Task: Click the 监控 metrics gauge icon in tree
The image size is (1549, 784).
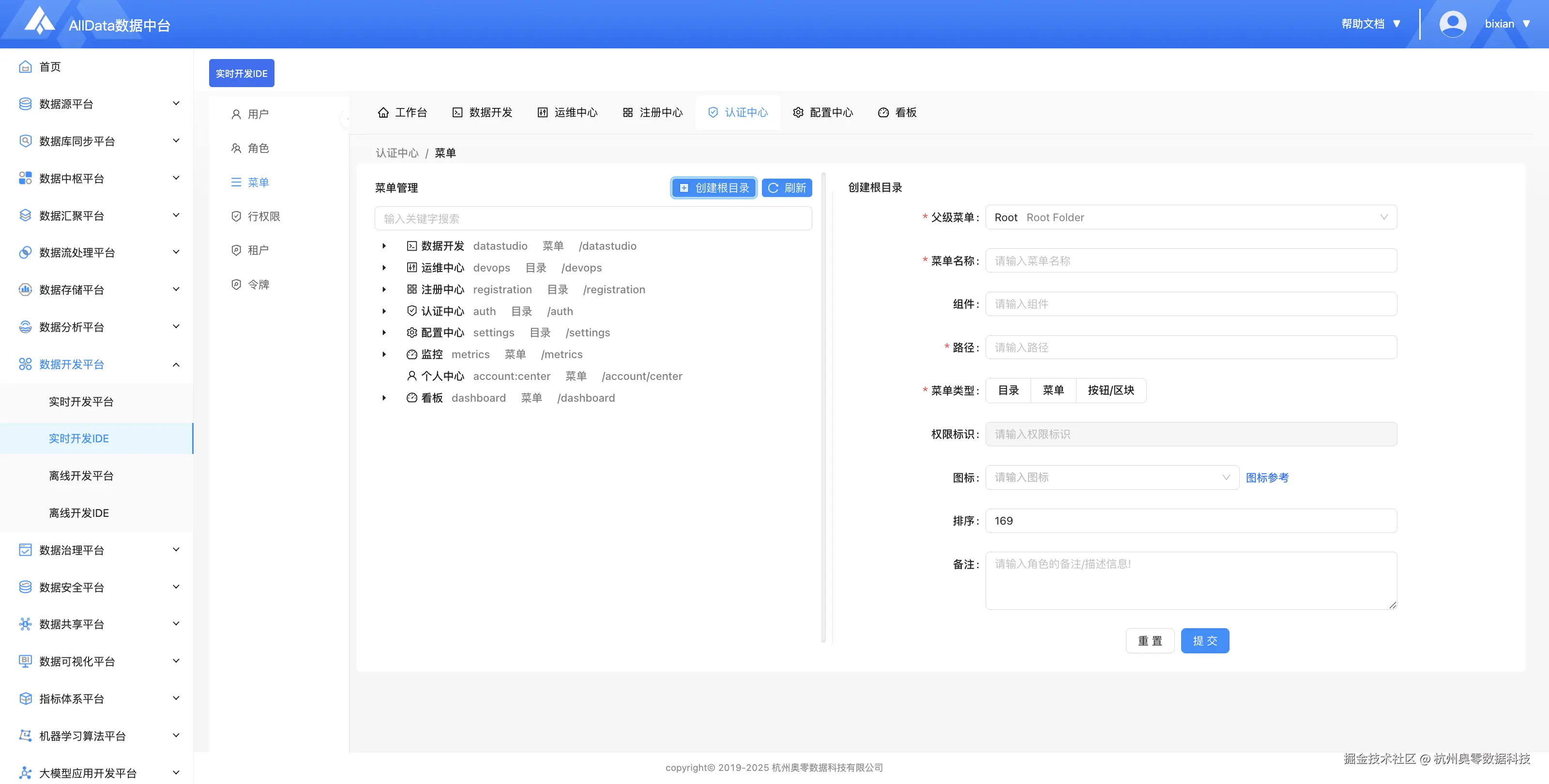Action: tap(411, 354)
